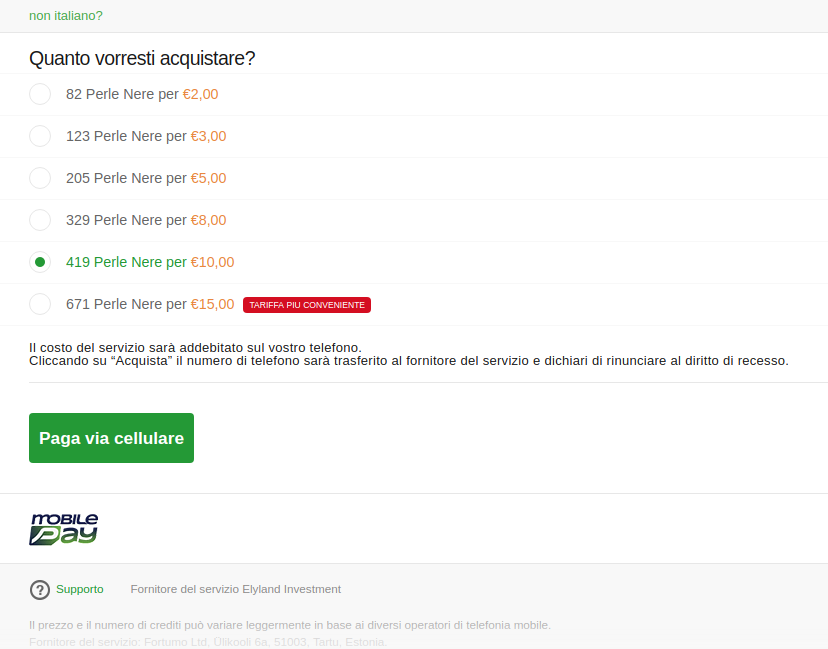Click the Fortumo Ltd provider address line
The height and width of the screenshot is (649, 828).
point(208,642)
